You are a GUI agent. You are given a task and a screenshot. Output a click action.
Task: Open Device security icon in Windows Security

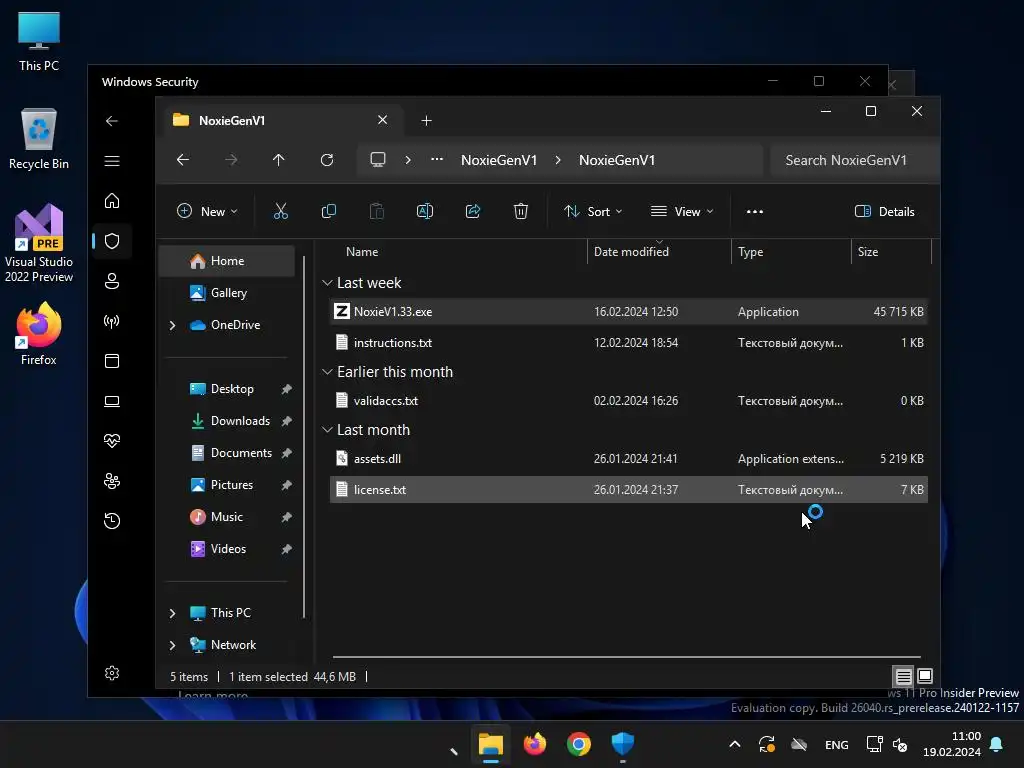point(112,401)
